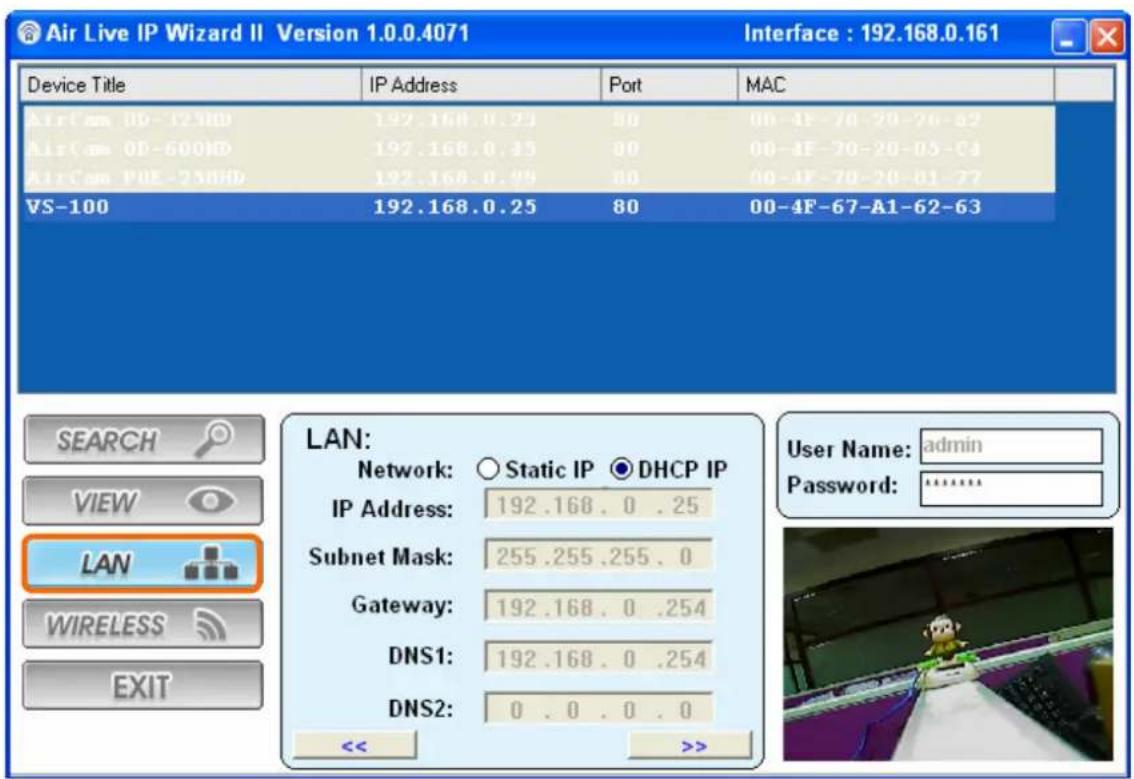The height and width of the screenshot is (779, 1134).
Task: Go to previous page with << button
Action: (x=354, y=745)
